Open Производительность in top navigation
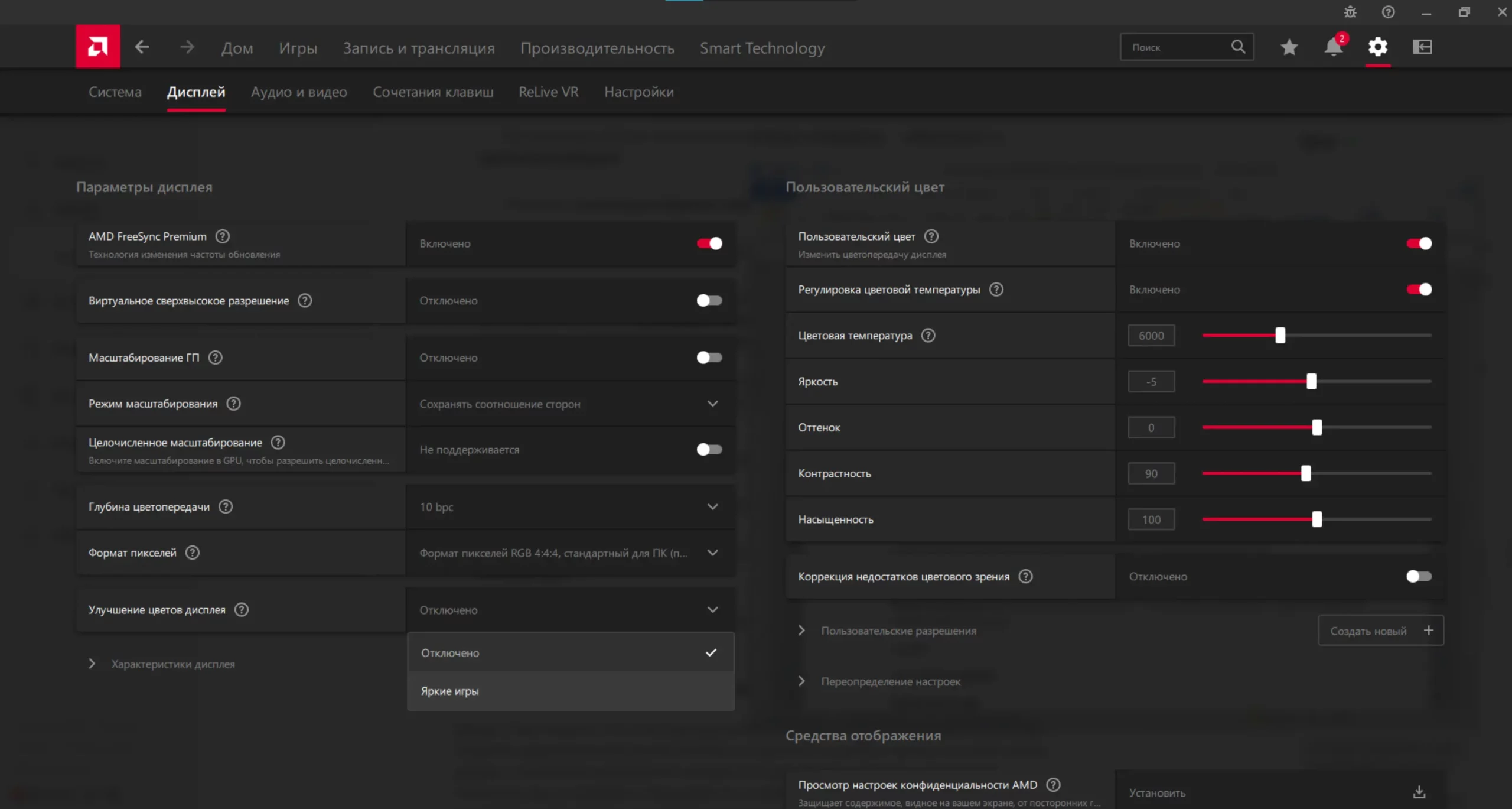 [597, 48]
